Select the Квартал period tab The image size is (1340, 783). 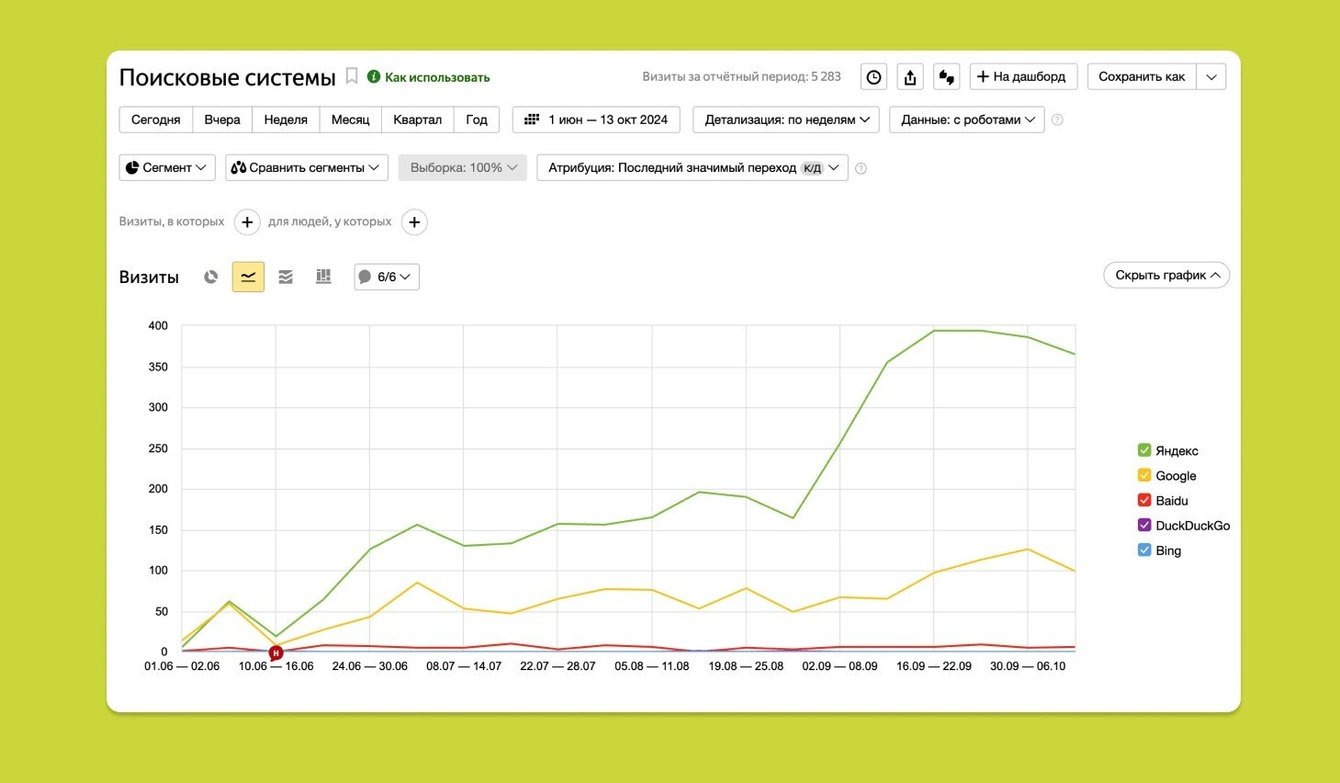[x=417, y=120]
